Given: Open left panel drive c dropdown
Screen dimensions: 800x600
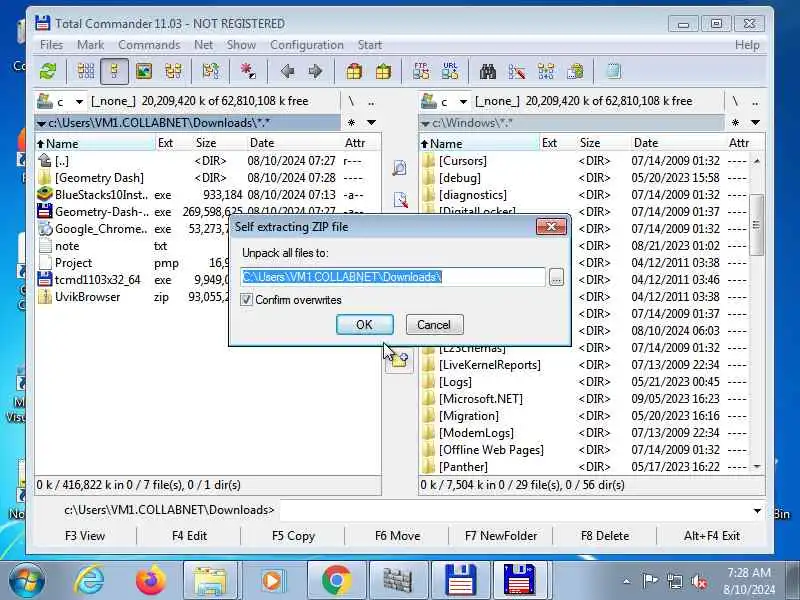Looking at the screenshot, I should point(79,102).
